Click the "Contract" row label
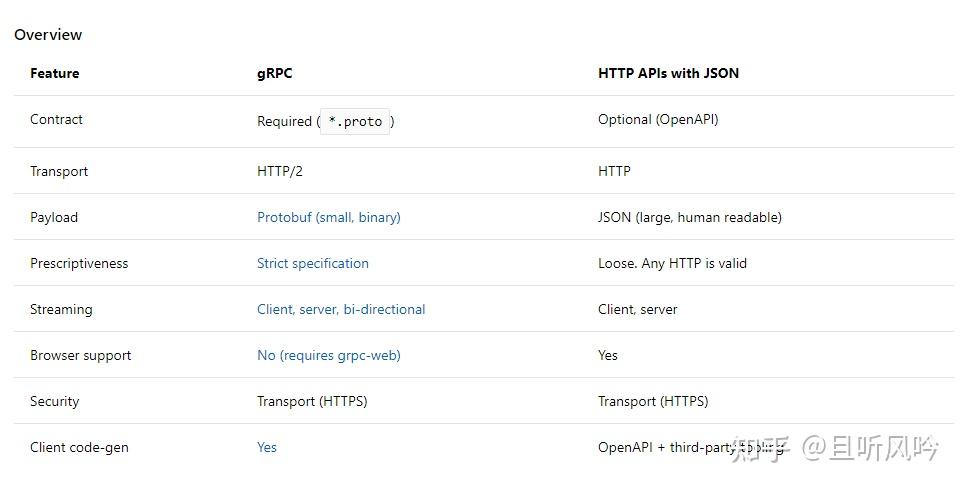964x487 pixels. [57, 120]
